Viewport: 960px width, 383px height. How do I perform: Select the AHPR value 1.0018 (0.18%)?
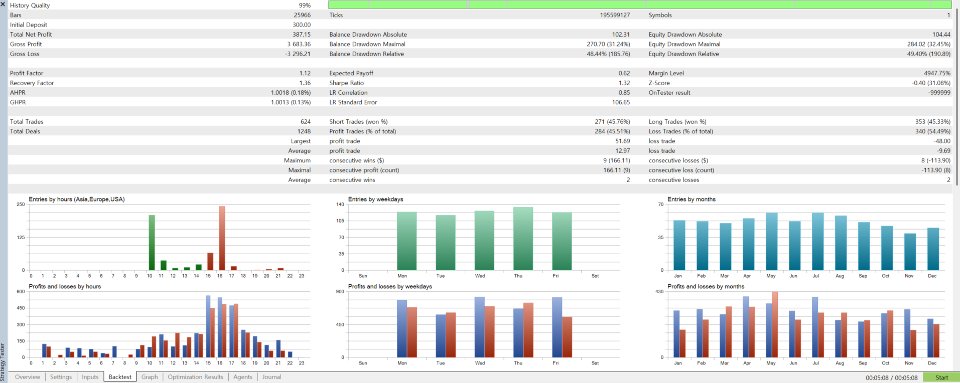click(291, 92)
